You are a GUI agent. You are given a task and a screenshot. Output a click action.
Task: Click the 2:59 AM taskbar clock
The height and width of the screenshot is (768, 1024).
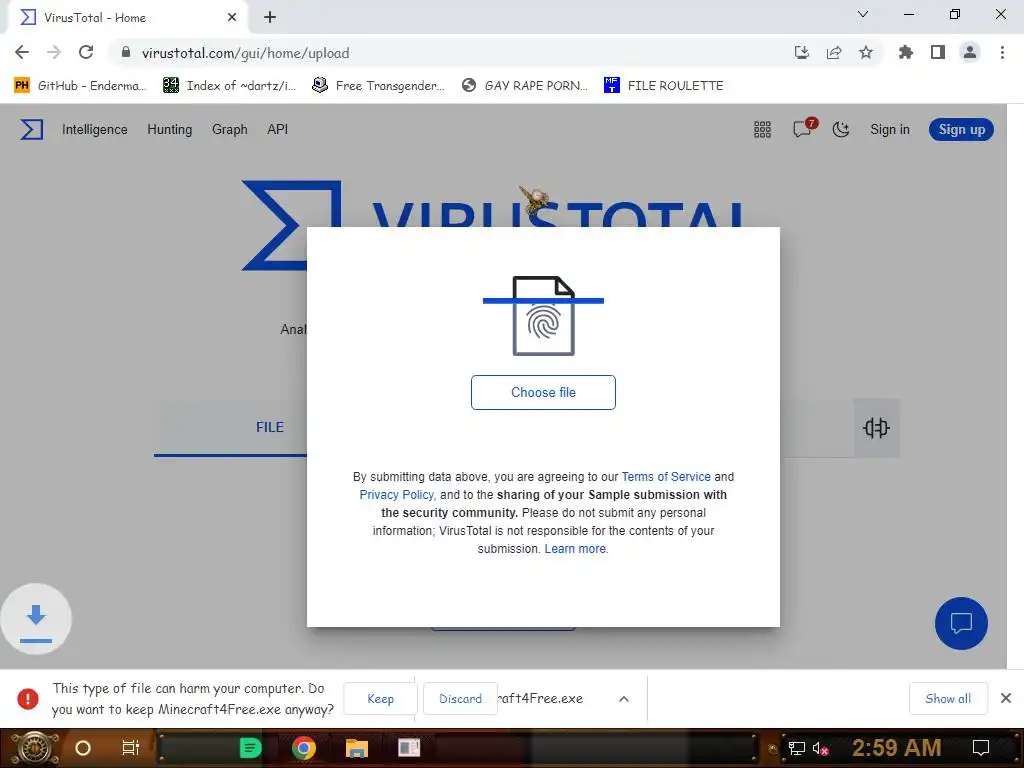pyautogui.click(x=897, y=748)
